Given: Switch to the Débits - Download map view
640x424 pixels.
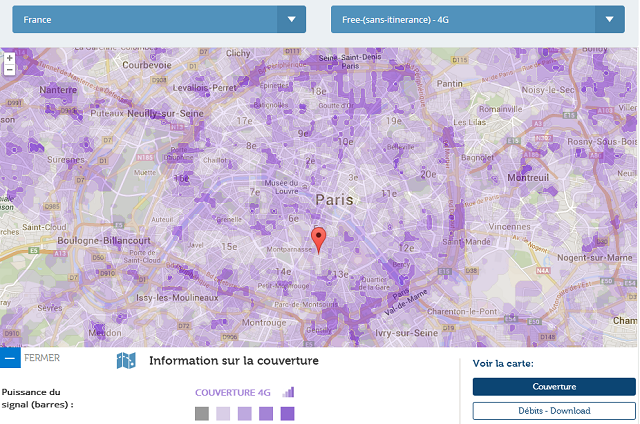Looking at the screenshot, I should 554,410.
